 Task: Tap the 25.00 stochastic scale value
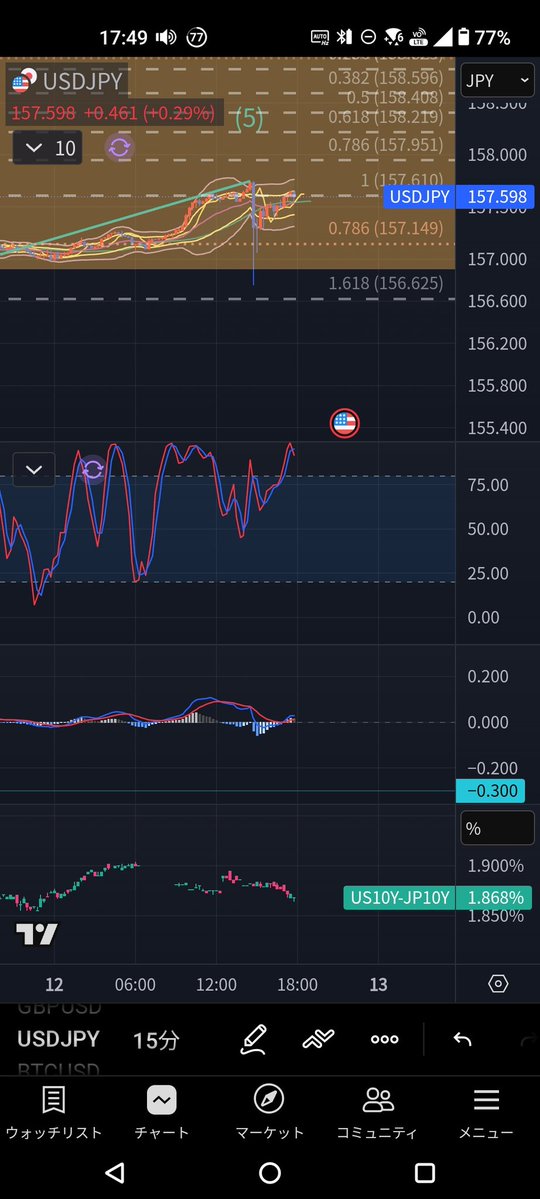[x=488, y=574]
